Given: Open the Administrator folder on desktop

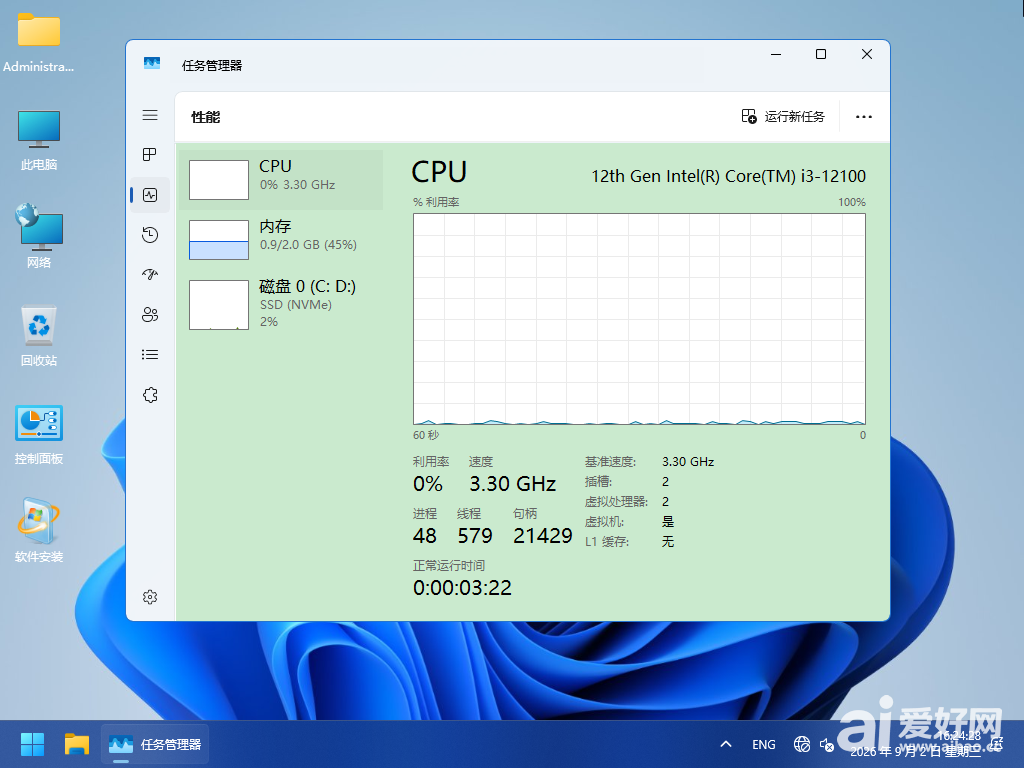Looking at the screenshot, I should 39,42.
